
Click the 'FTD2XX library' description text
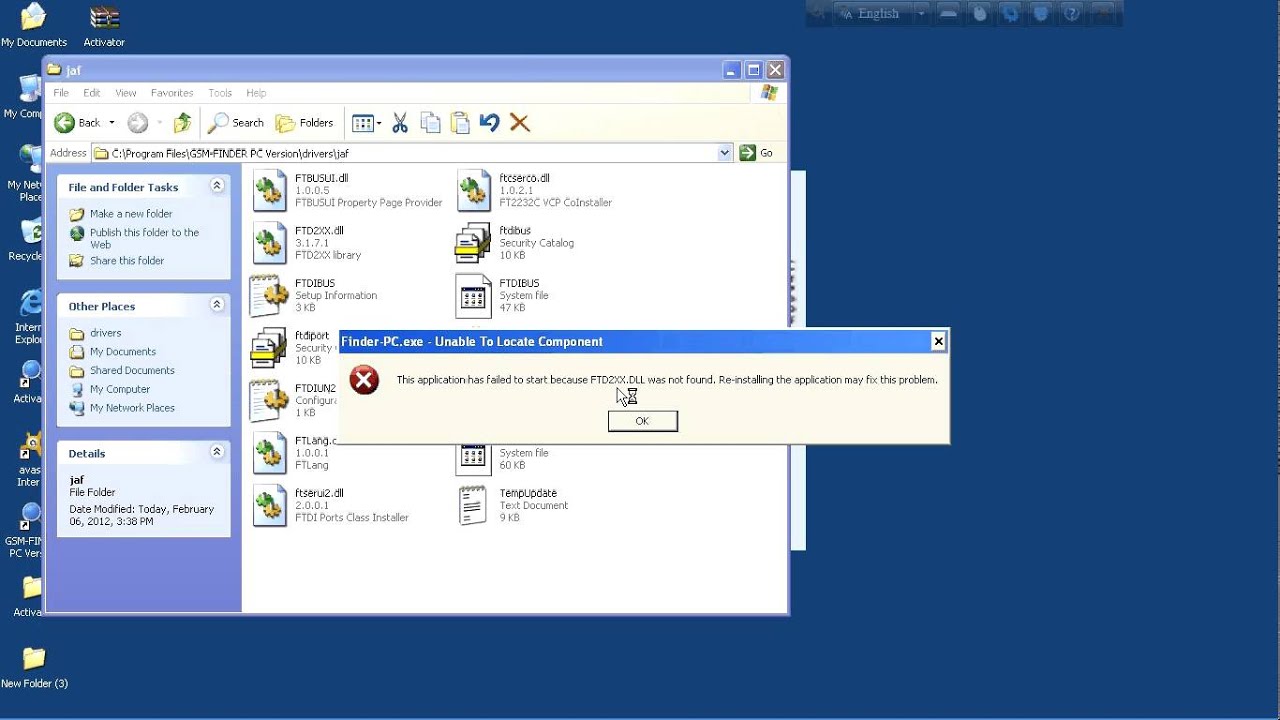tap(328, 256)
